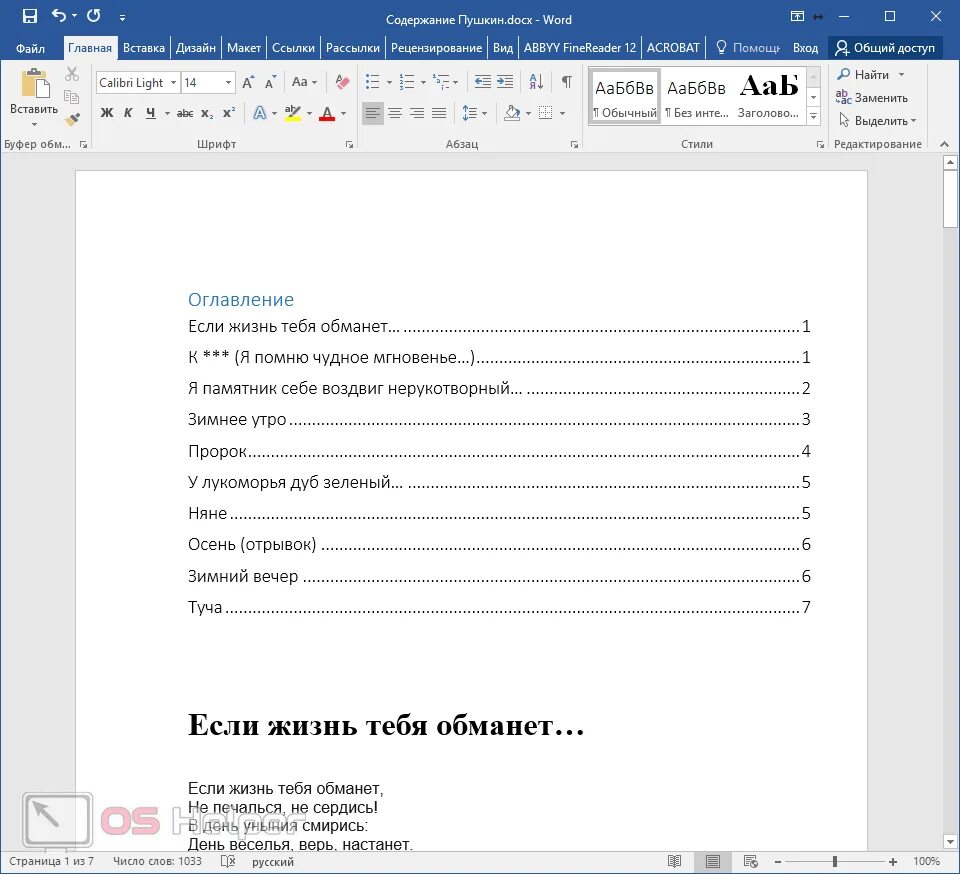Apply the Без интервала style
This screenshot has width=960, height=874.
click(x=697, y=97)
